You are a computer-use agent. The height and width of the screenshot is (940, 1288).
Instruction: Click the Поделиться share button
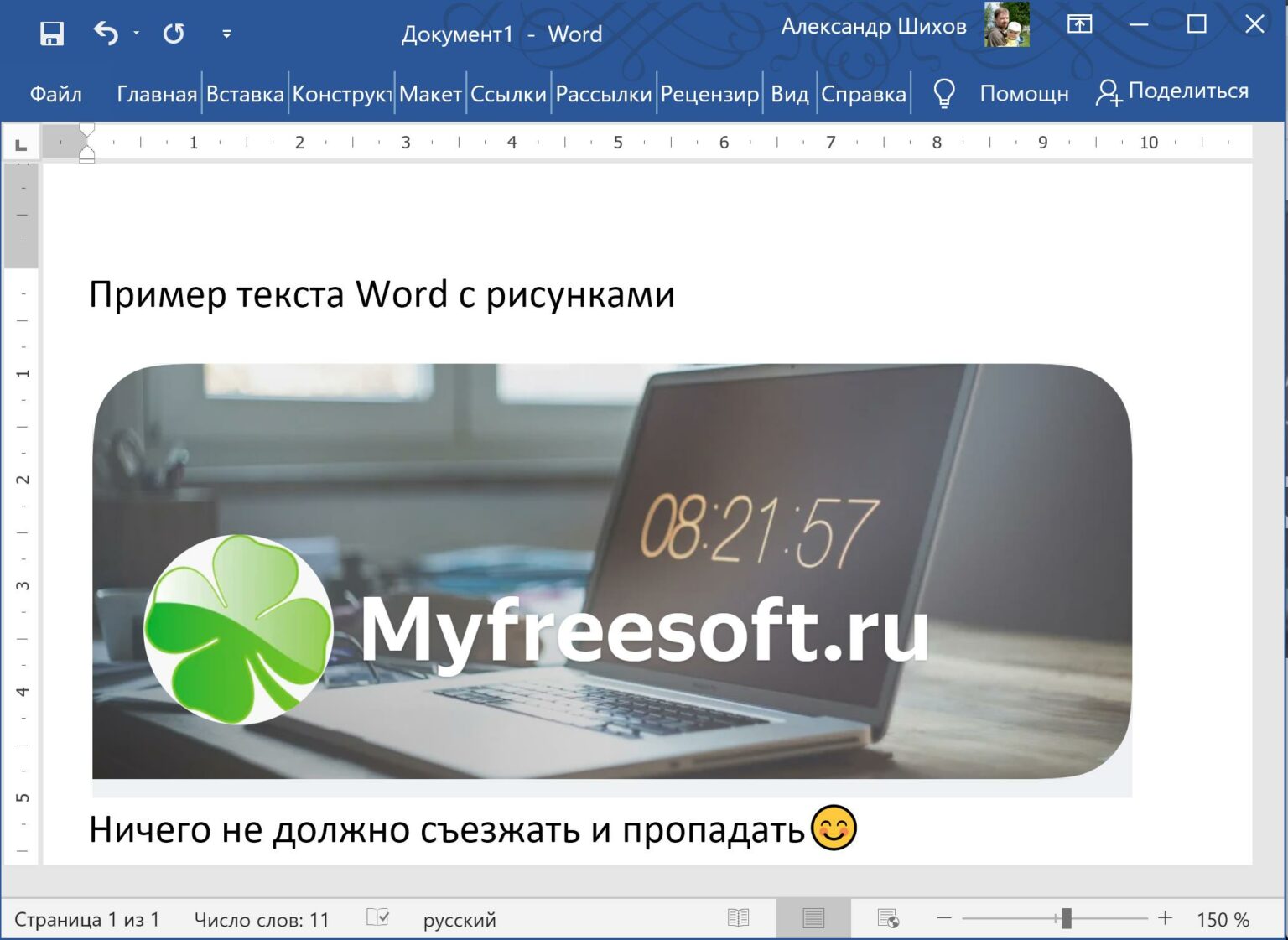tap(1172, 91)
